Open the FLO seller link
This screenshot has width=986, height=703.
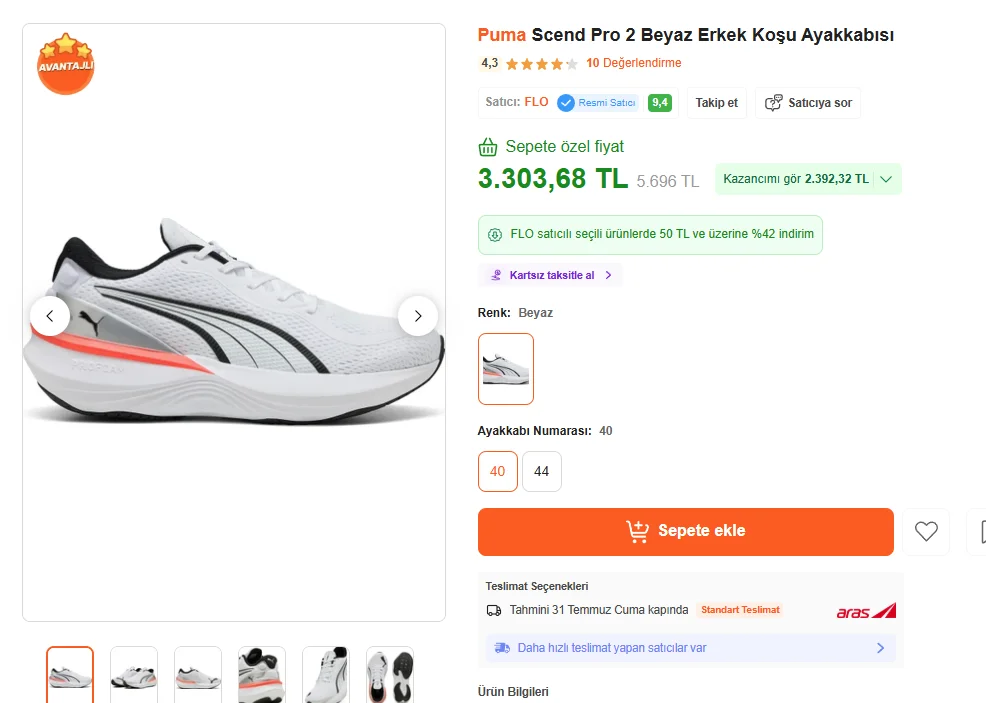pos(536,102)
